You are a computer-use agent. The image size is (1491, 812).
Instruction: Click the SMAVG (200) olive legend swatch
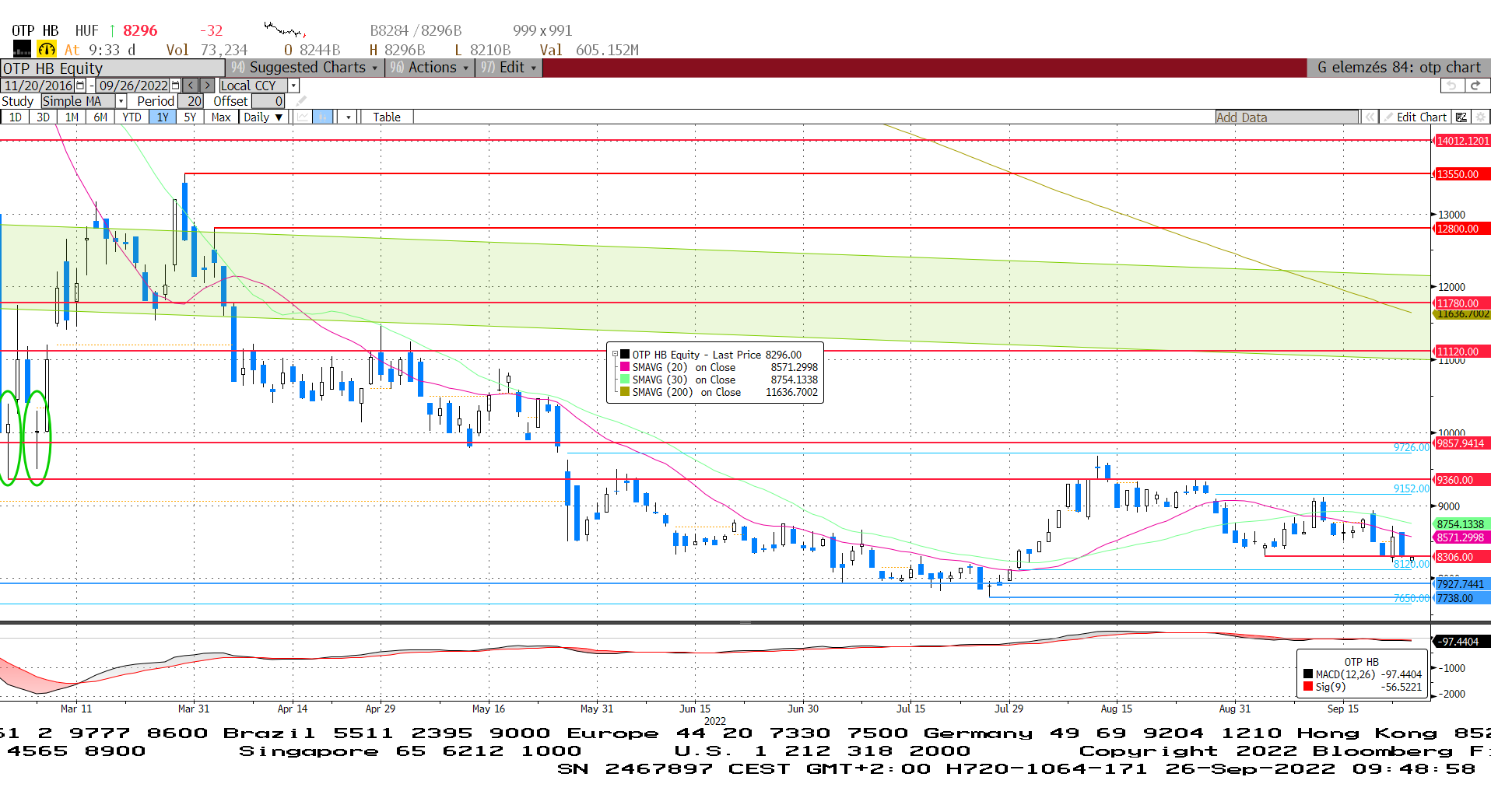(624, 392)
